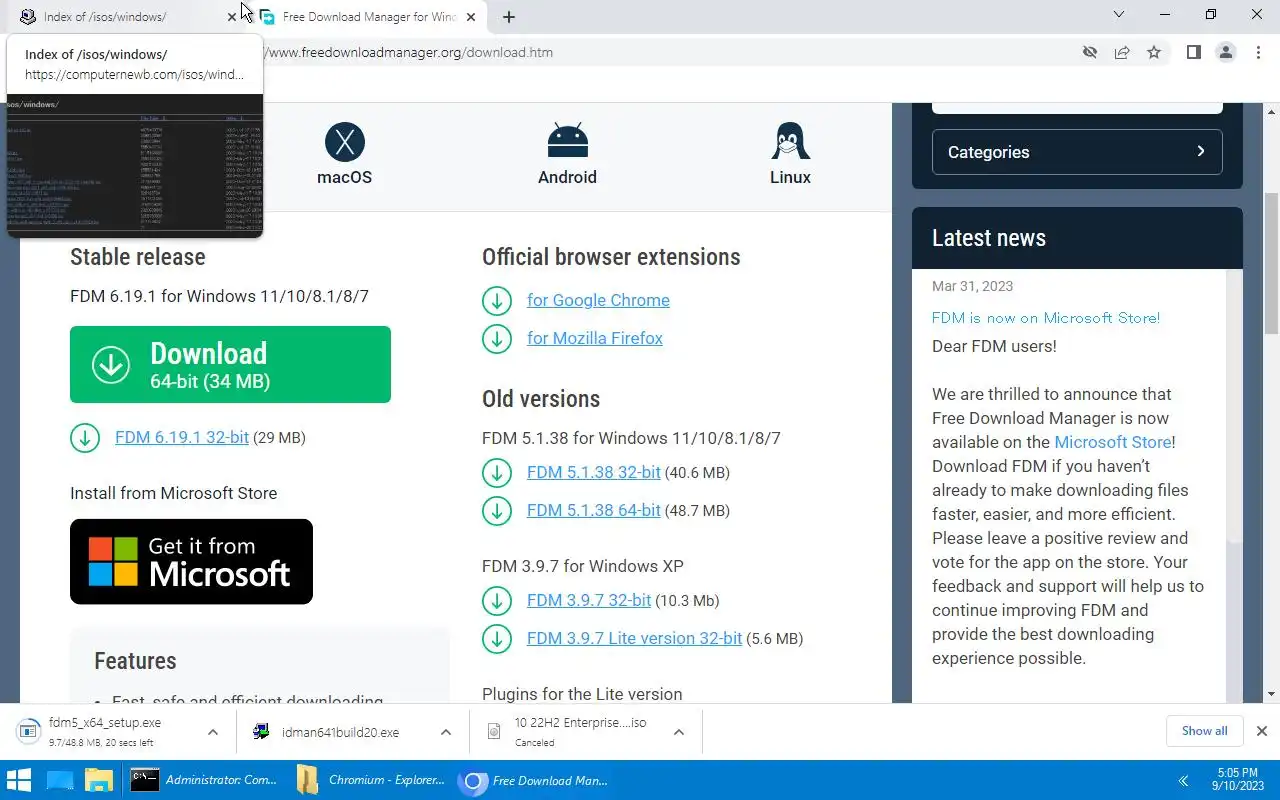Open the tab search dropdown
The height and width of the screenshot is (800, 1280).
coord(1119,15)
